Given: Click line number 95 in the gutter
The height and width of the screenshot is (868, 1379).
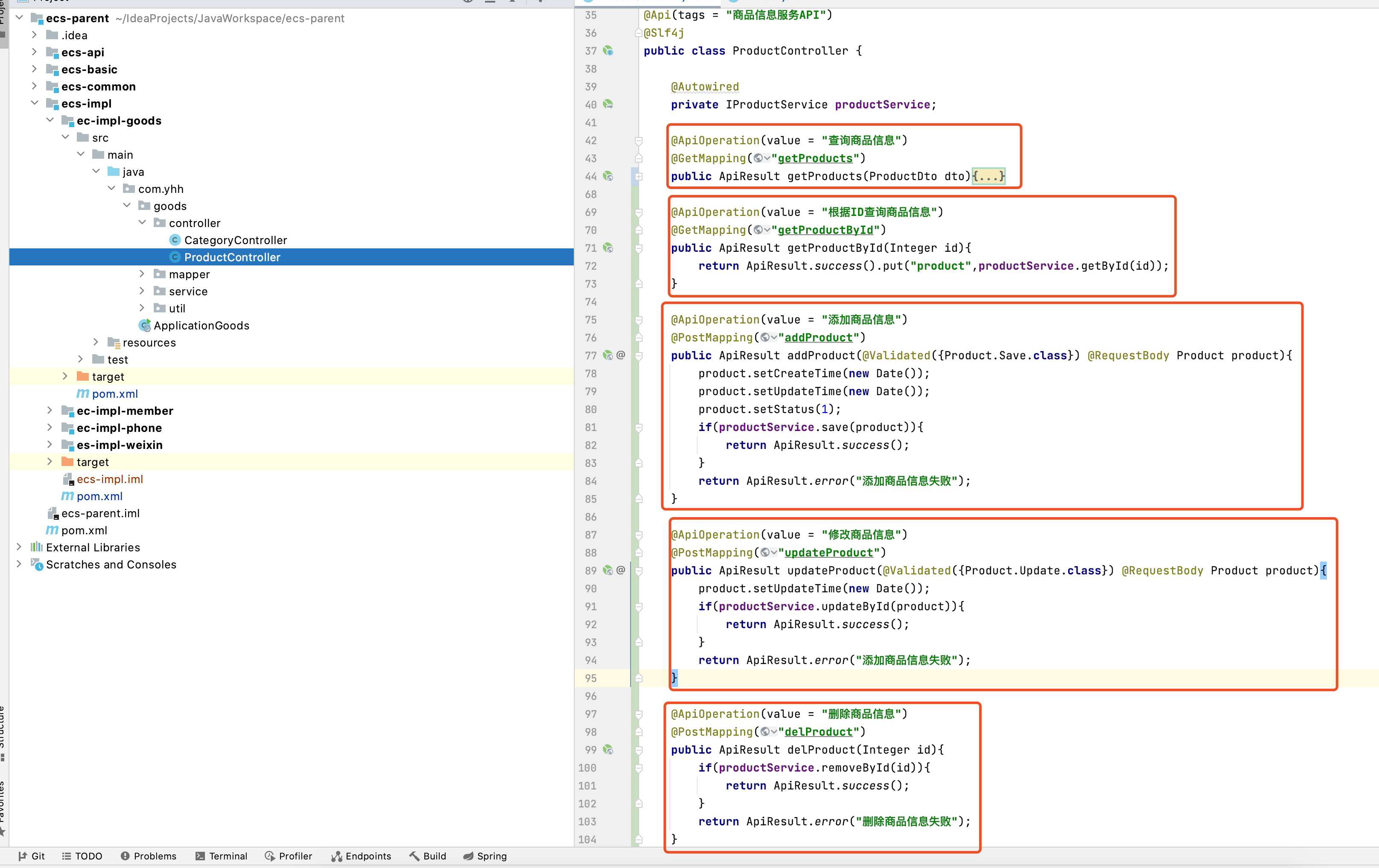Looking at the screenshot, I should click(590, 678).
